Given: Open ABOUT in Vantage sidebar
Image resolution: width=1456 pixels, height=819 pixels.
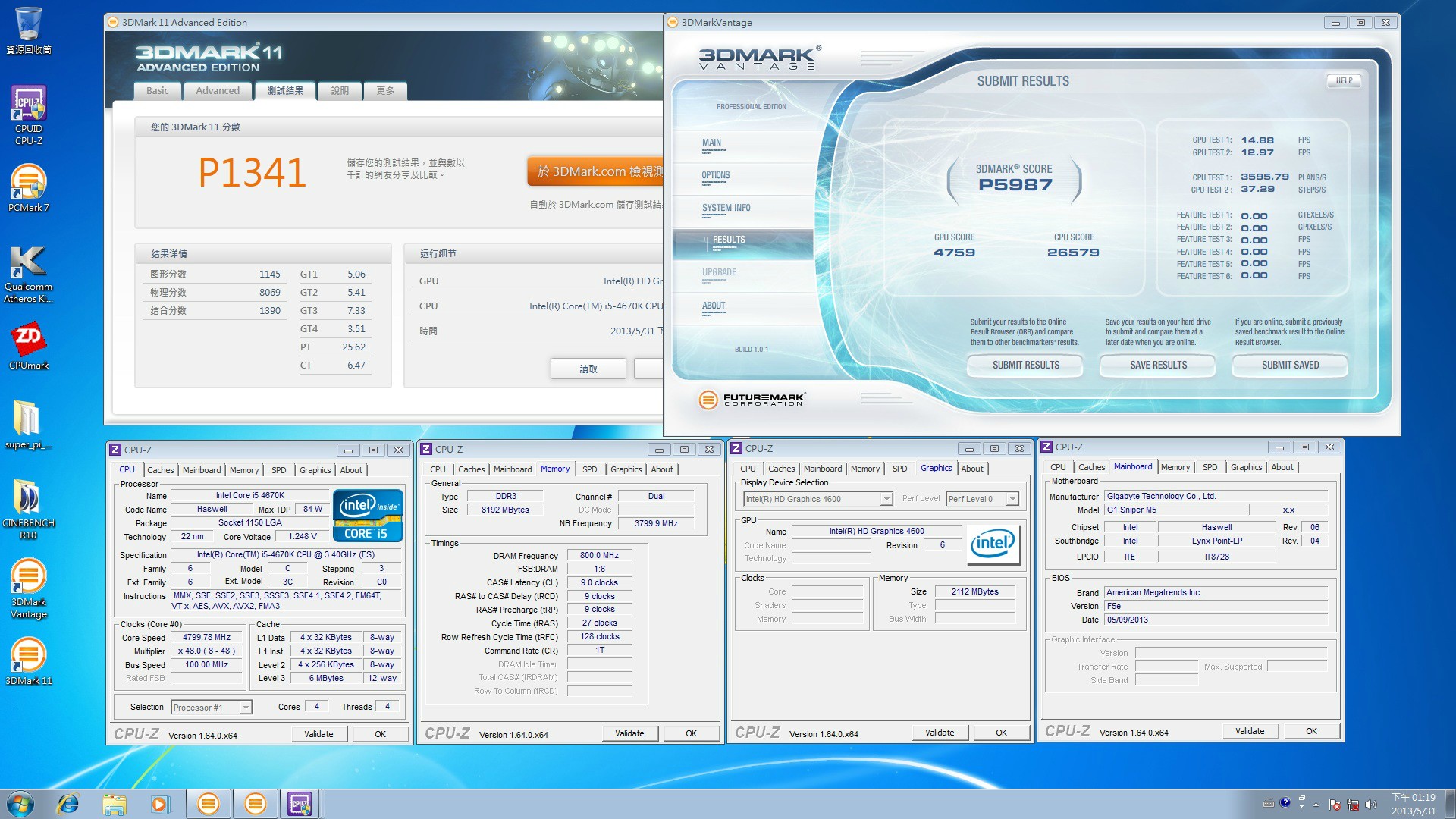Looking at the screenshot, I should pos(714,306).
